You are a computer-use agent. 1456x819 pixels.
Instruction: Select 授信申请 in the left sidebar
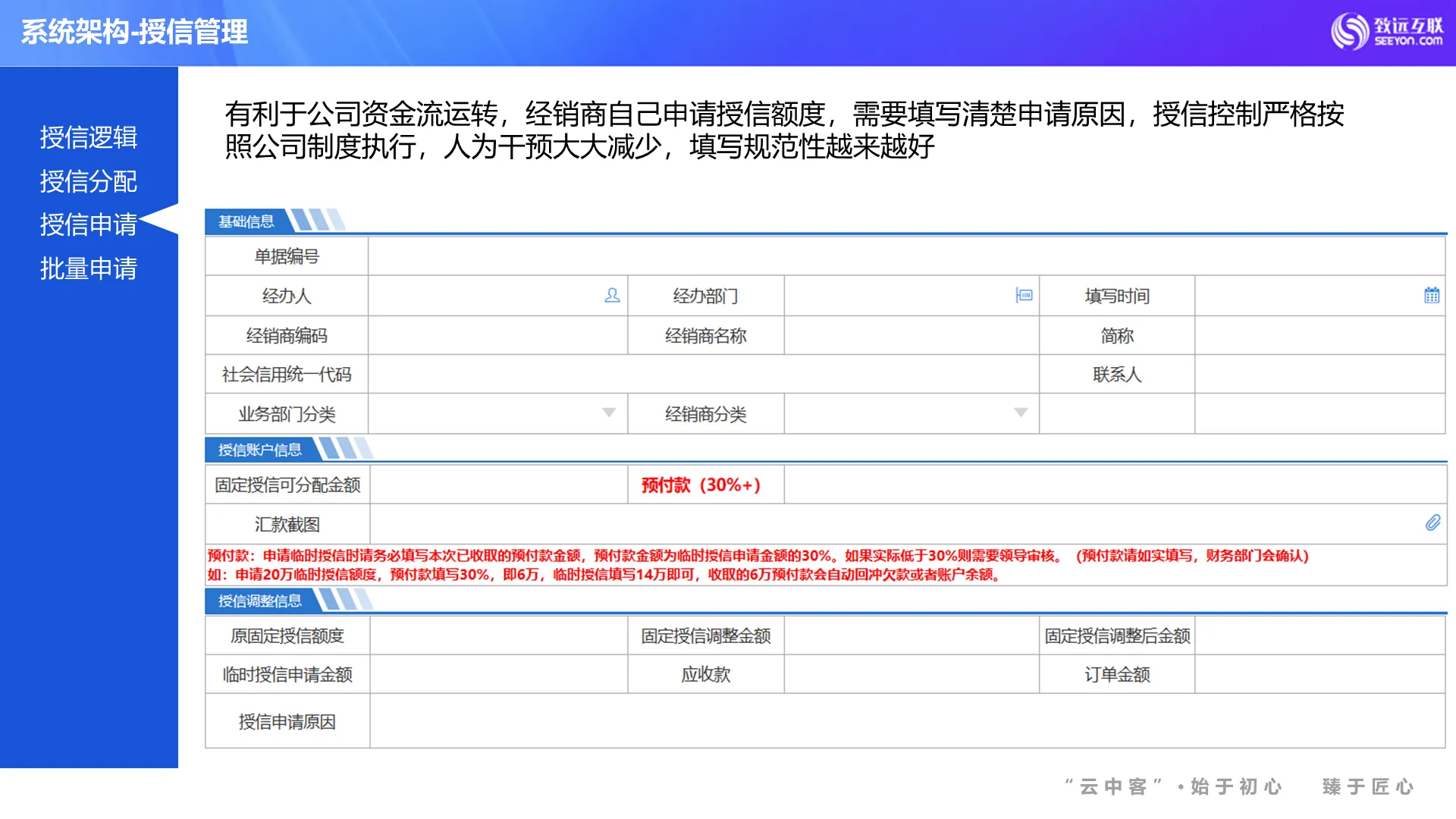(x=89, y=224)
